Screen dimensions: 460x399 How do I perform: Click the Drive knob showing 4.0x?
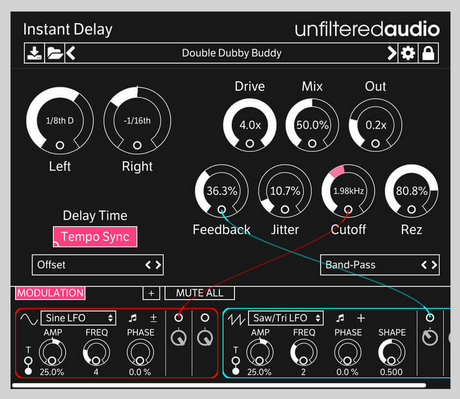[x=250, y=125]
